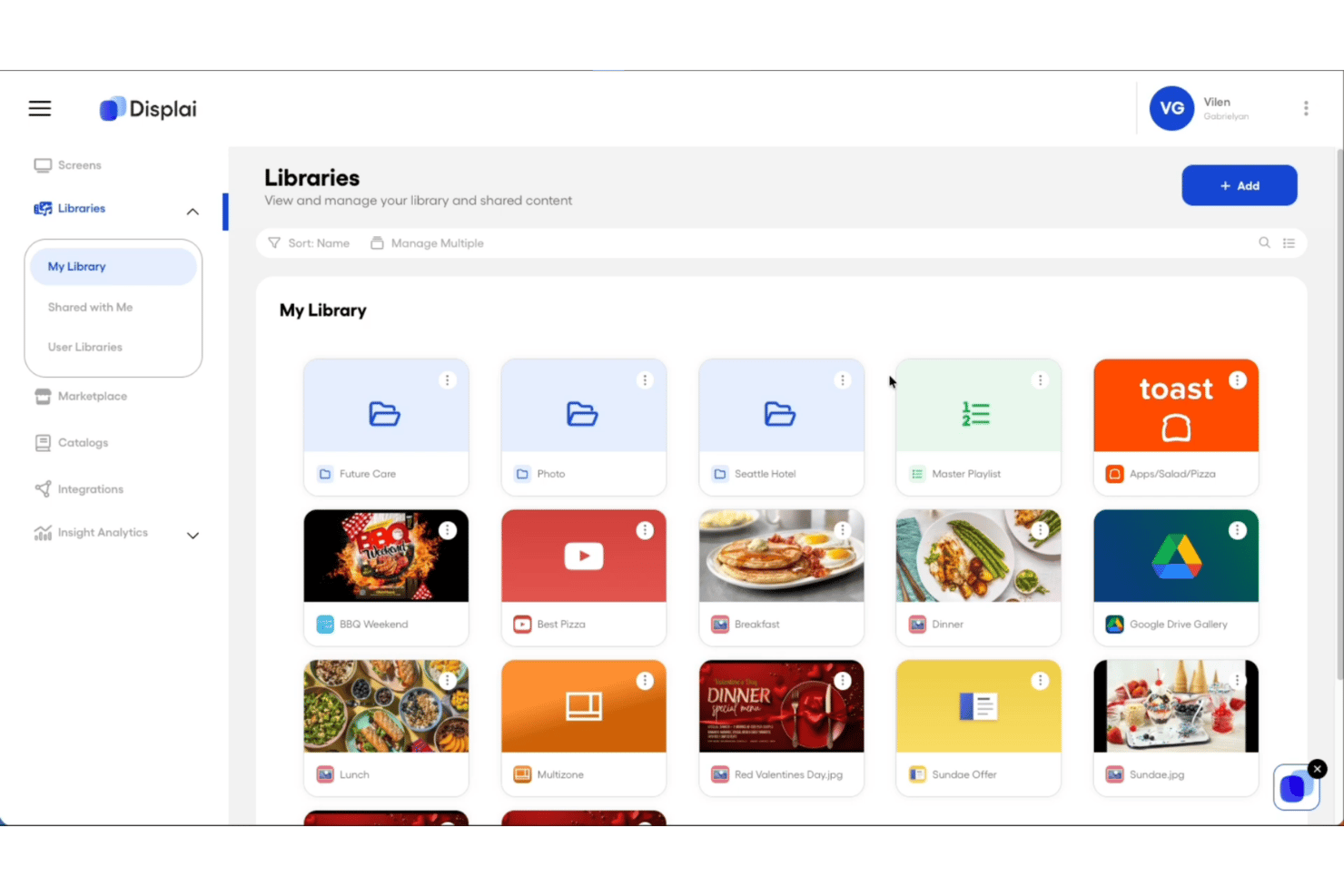Open options for Sundae.jpg

[1238, 681]
